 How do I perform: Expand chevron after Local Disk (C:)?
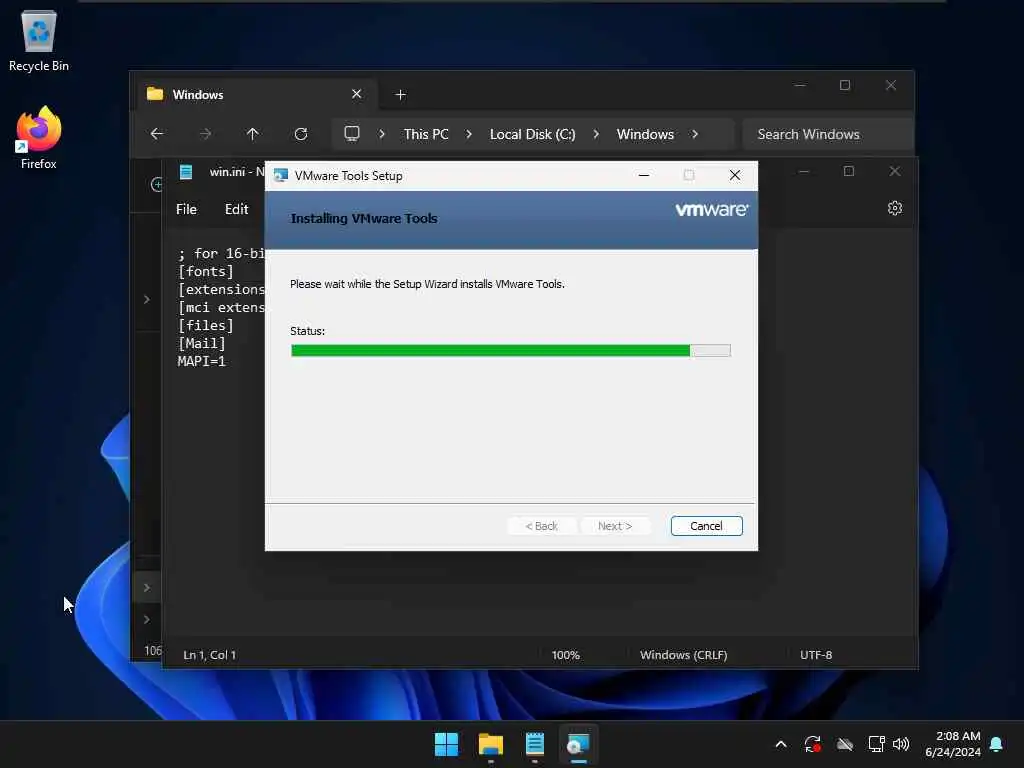(x=596, y=134)
